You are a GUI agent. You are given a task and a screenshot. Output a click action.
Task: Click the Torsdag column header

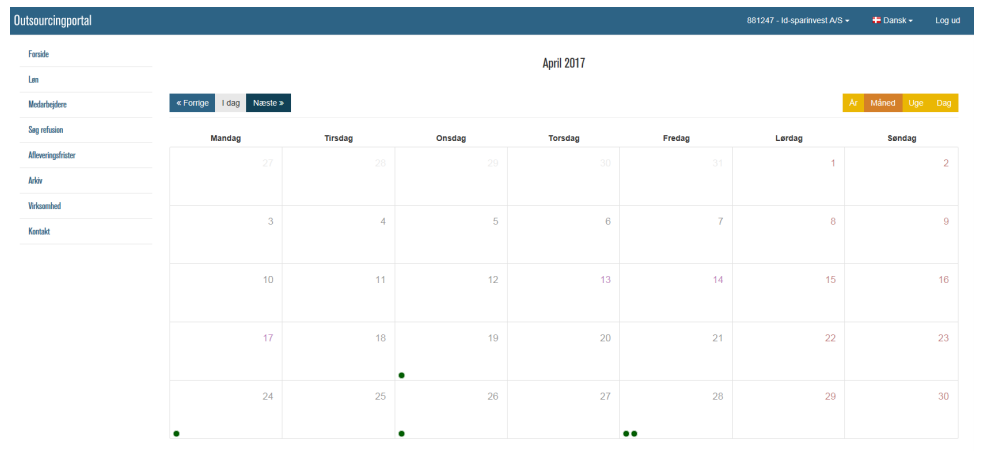click(x=564, y=139)
